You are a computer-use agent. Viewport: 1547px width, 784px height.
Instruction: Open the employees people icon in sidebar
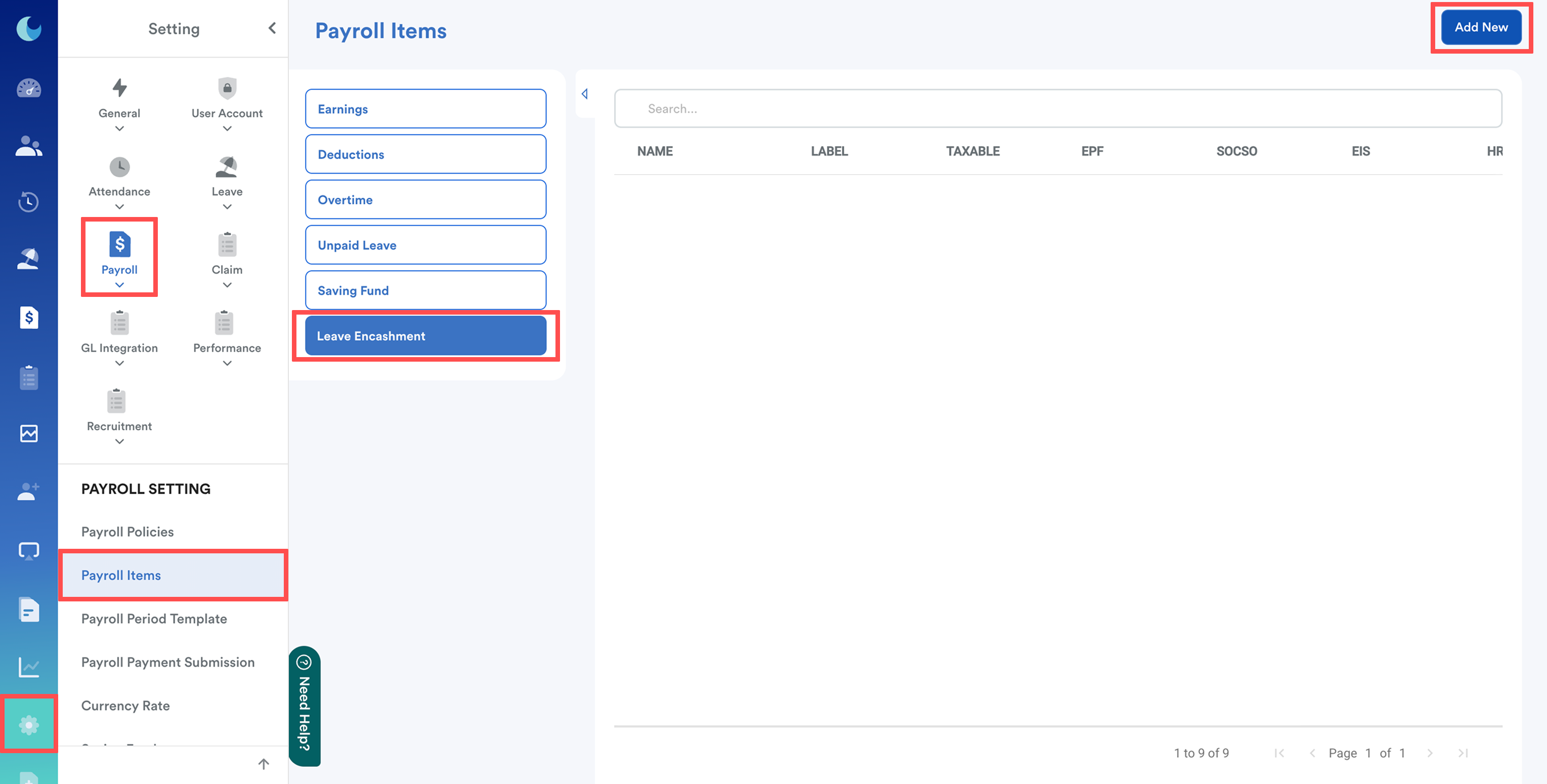(x=28, y=146)
